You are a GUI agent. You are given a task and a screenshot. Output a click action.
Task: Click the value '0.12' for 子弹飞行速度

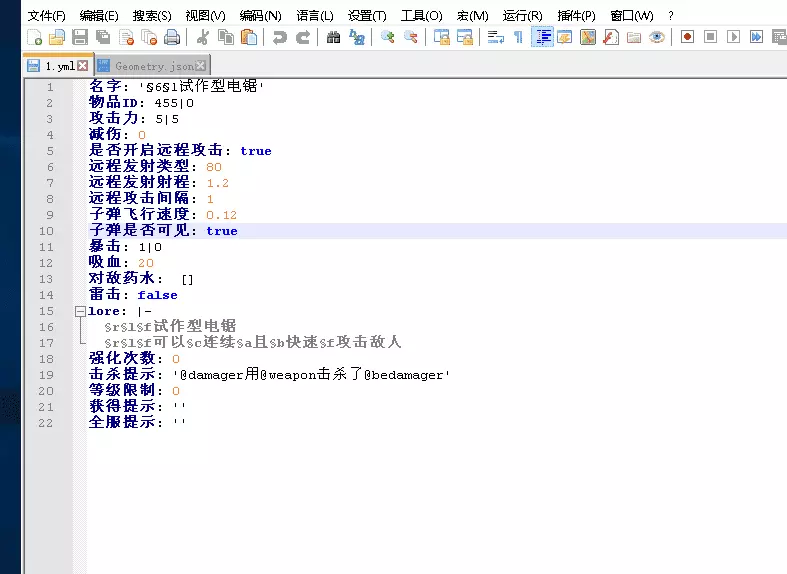[221, 215]
